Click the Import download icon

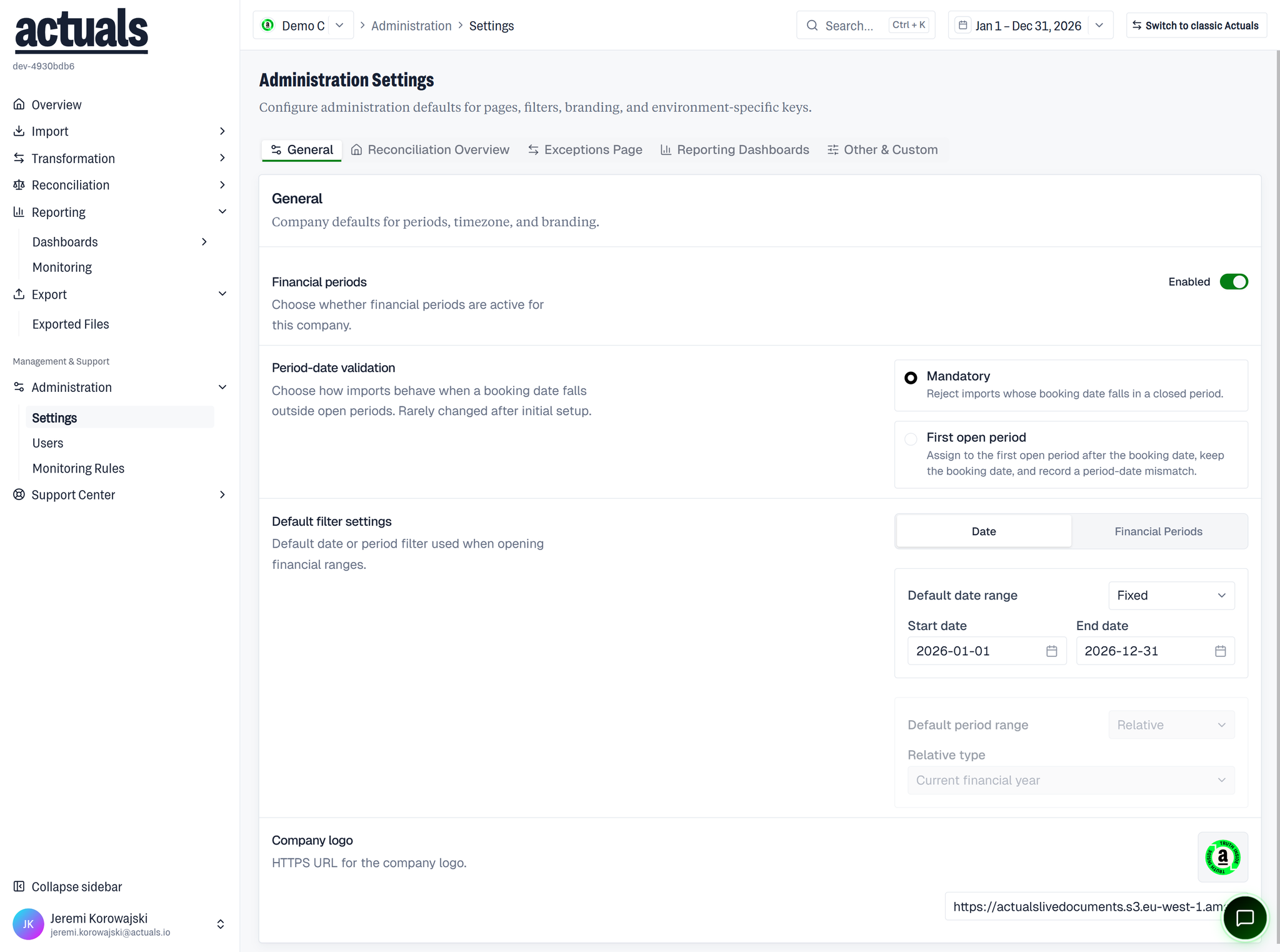tap(19, 131)
